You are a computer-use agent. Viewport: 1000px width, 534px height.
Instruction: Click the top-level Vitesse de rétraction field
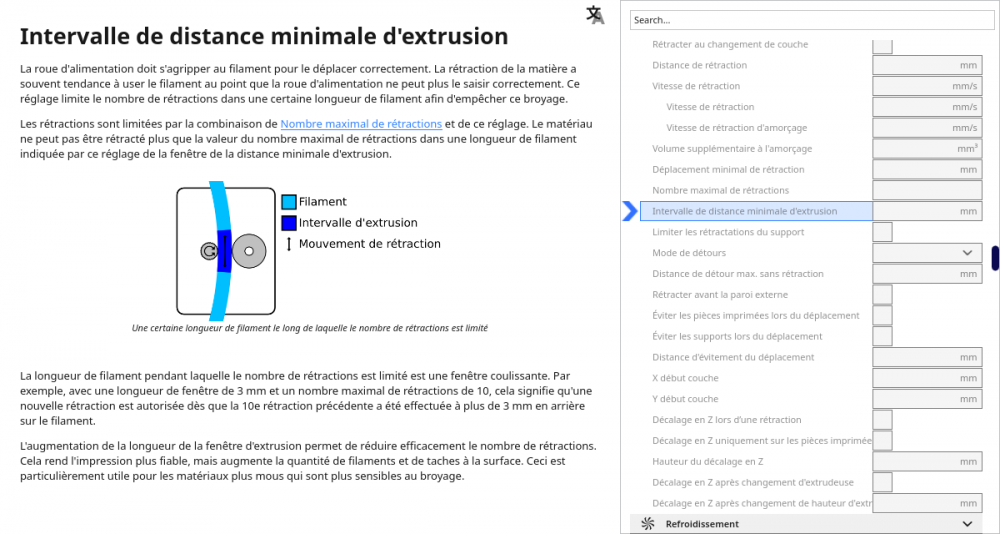927,86
